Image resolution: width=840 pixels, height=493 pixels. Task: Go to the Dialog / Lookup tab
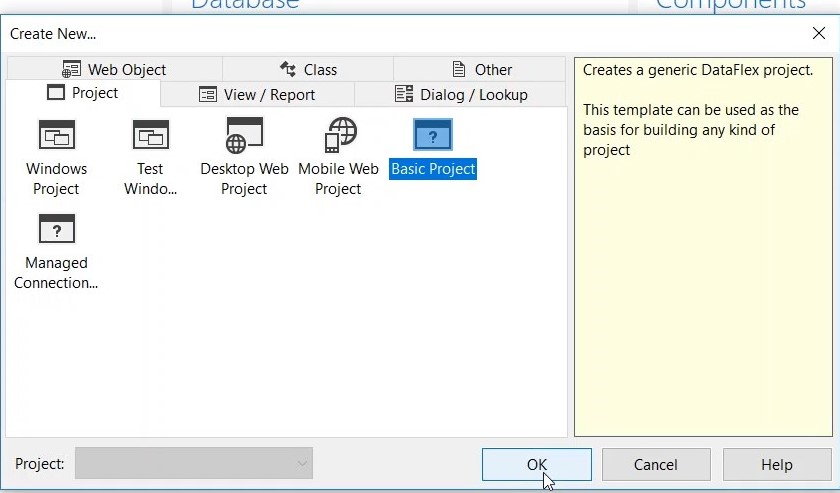pyautogui.click(x=461, y=95)
